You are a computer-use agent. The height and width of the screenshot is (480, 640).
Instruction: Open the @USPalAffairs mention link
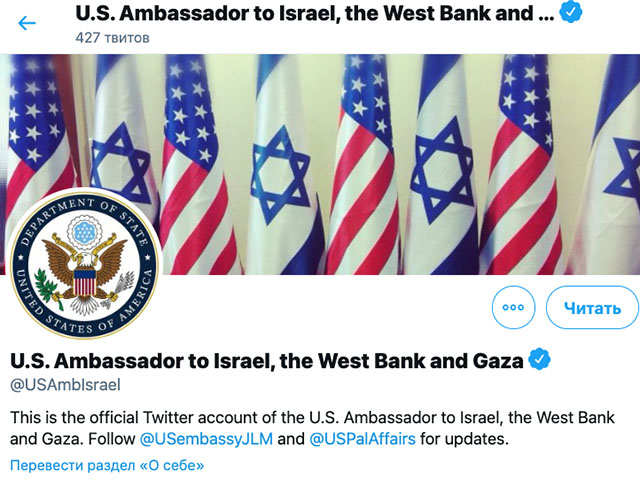coord(362,439)
